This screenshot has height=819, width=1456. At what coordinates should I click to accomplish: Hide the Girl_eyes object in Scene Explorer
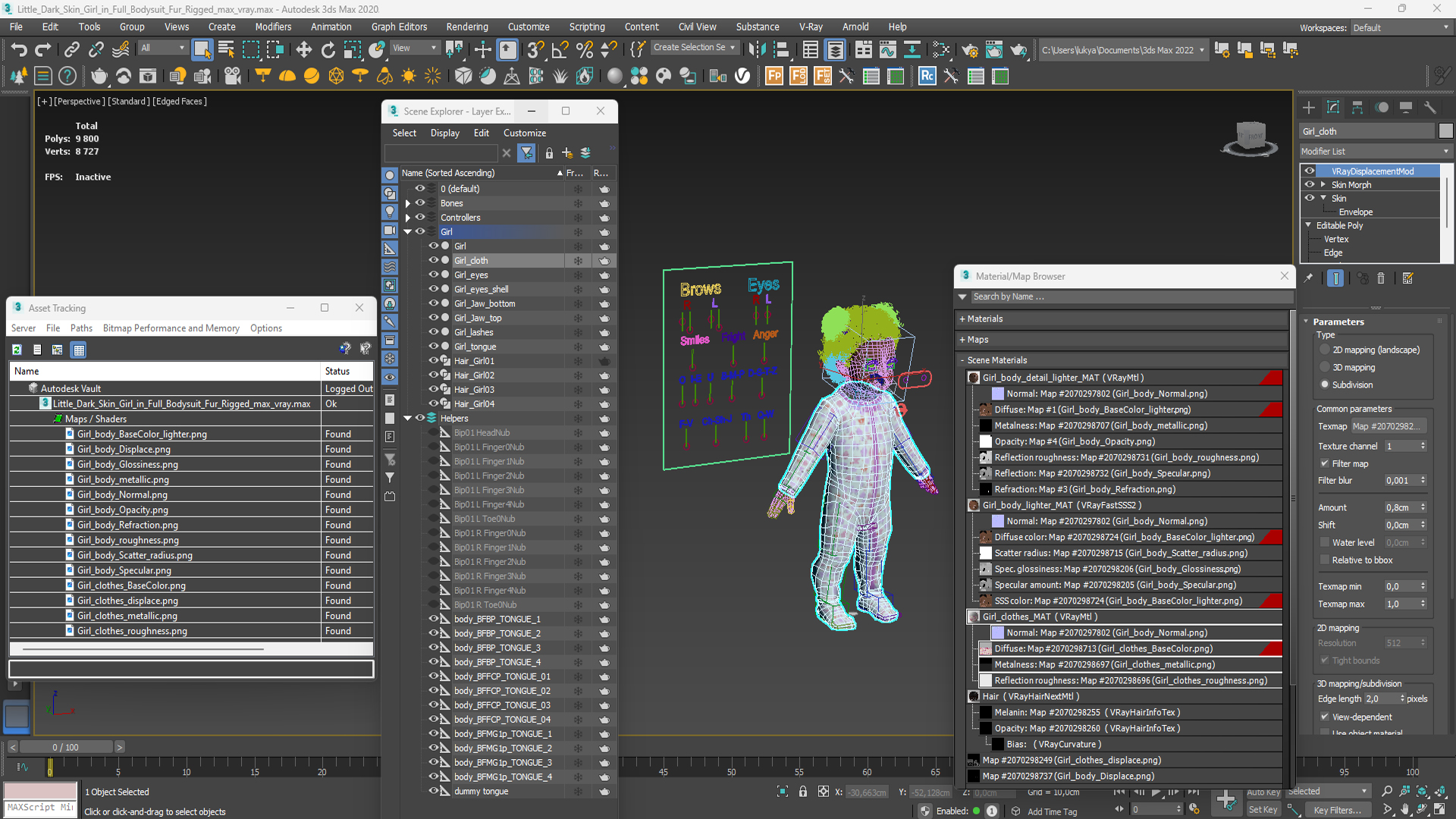434,275
